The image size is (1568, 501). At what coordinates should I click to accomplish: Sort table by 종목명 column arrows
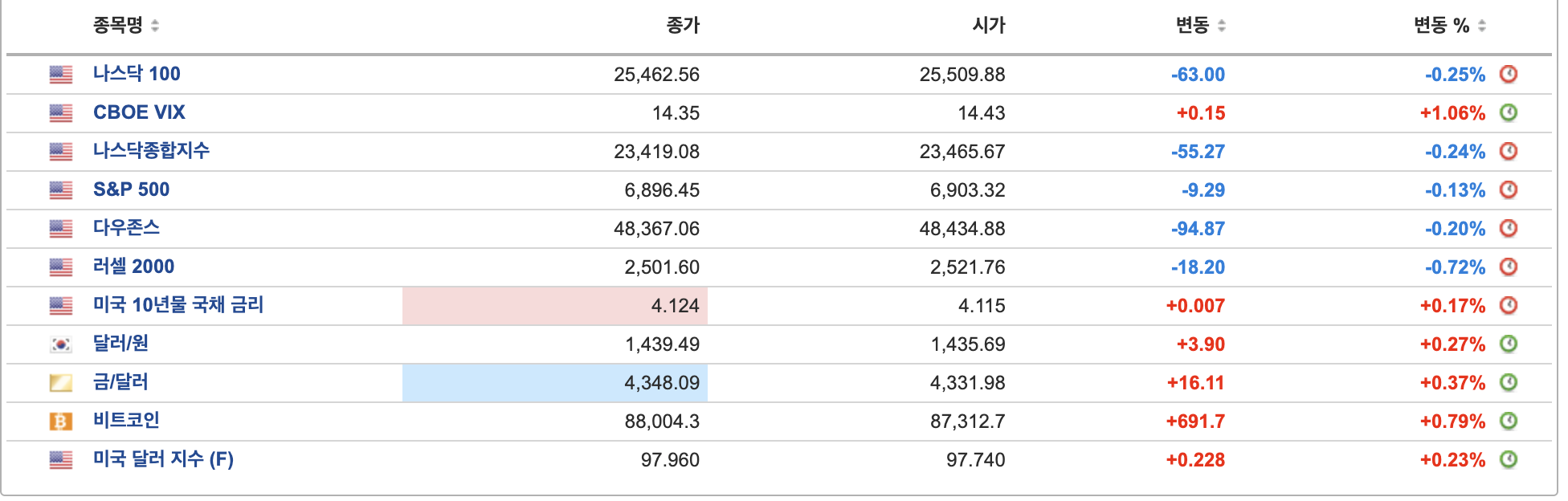coord(155,26)
